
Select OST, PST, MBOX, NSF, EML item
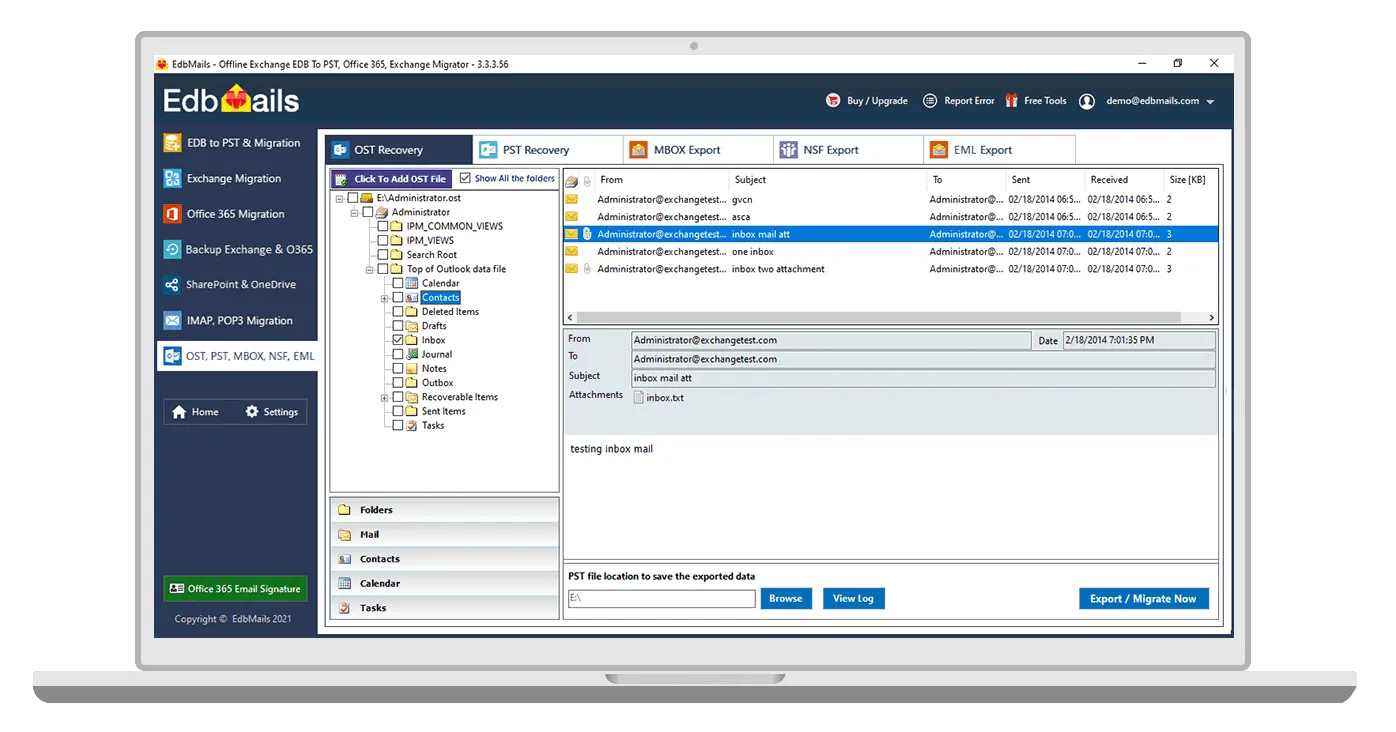pyautogui.click(x=237, y=356)
